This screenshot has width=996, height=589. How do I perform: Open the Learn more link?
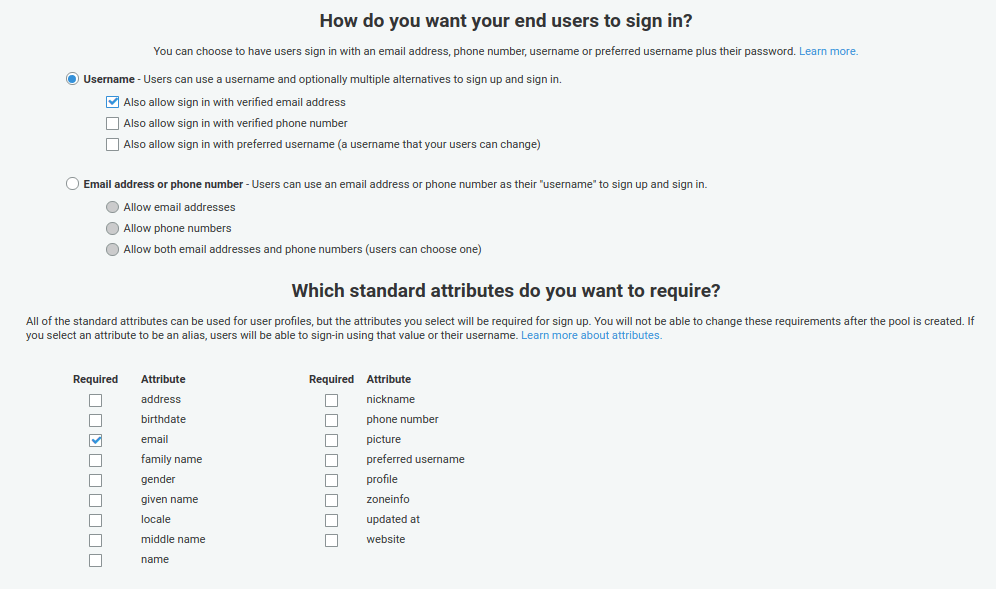pos(828,51)
